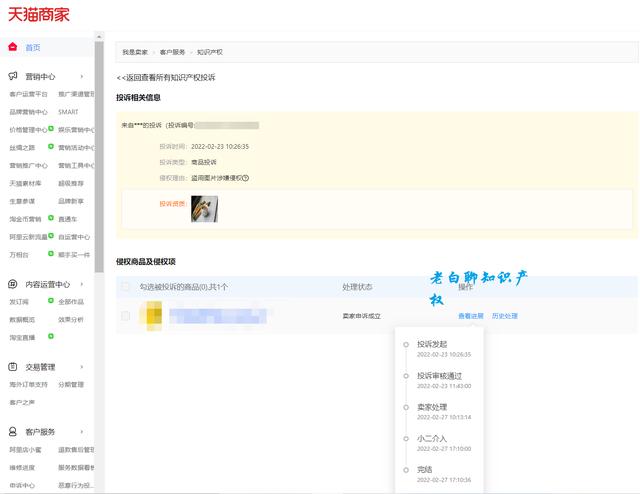Open 发订阅 in the sidebar menu
Image resolution: width=640 pixels, height=494 pixels.
tap(20, 302)
